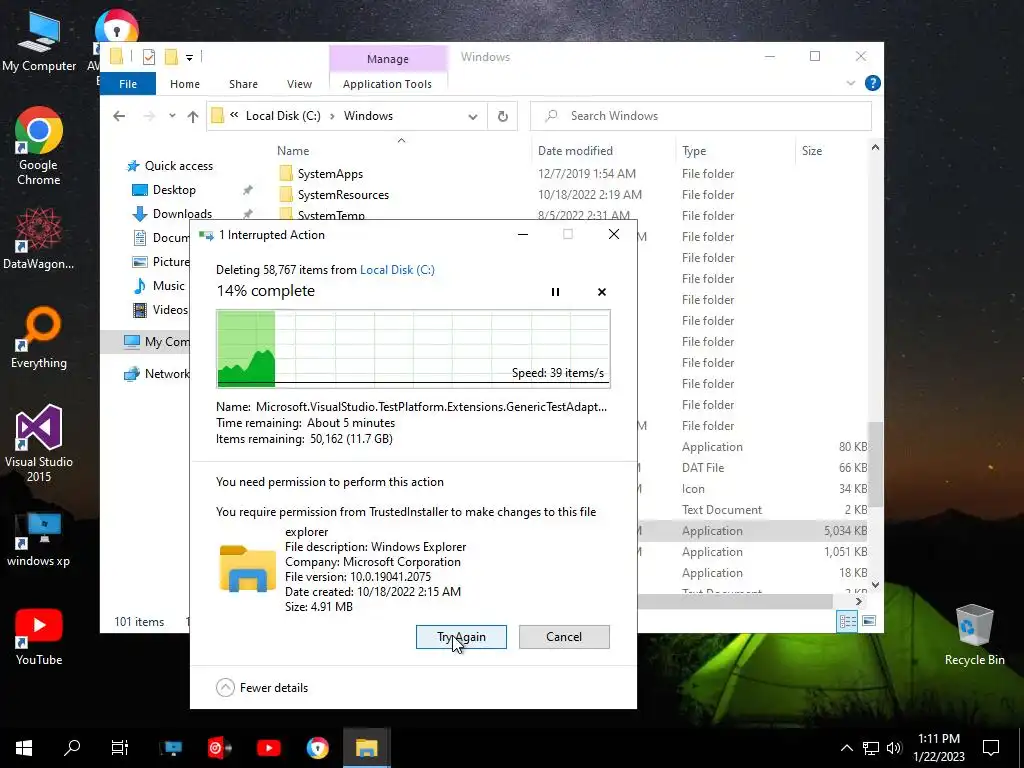Select Music in the navigation pane
The width and height of the screenshot is (1024, 768).
168,286
